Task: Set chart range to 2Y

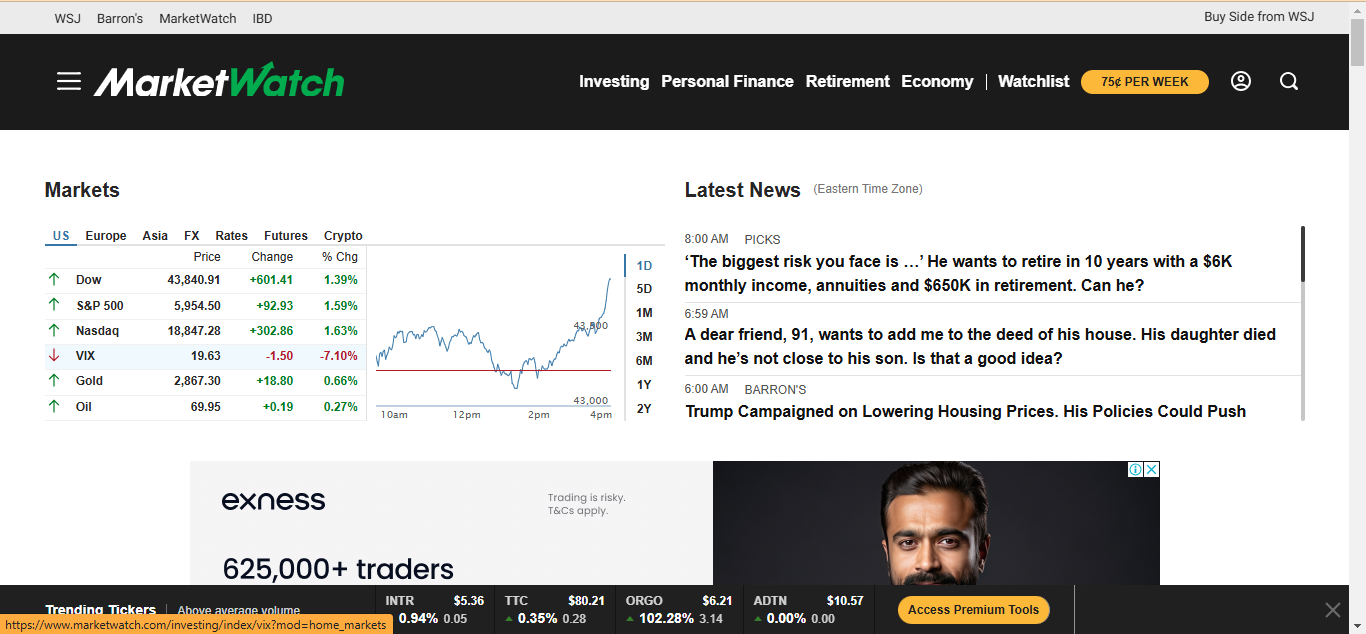Action: pos(644,409)
